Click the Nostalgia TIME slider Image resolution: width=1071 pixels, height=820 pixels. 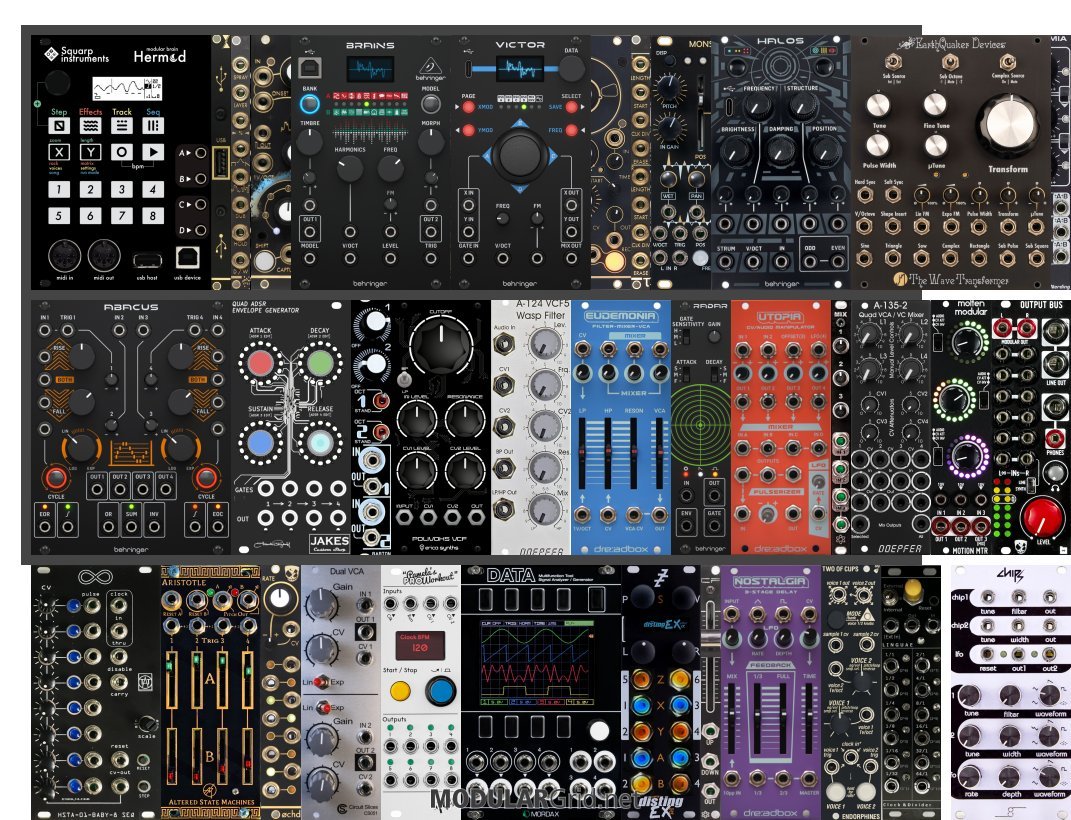(x=809, y=717)
